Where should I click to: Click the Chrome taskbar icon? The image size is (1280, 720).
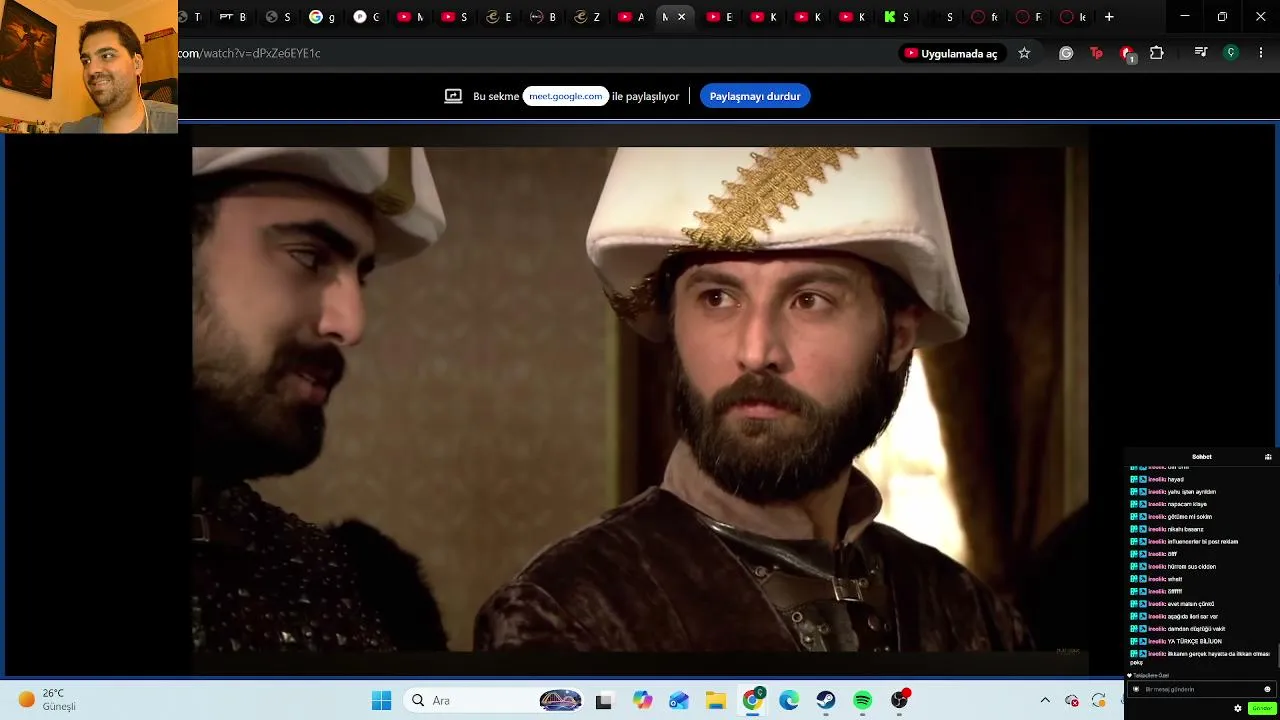[752, 700]
